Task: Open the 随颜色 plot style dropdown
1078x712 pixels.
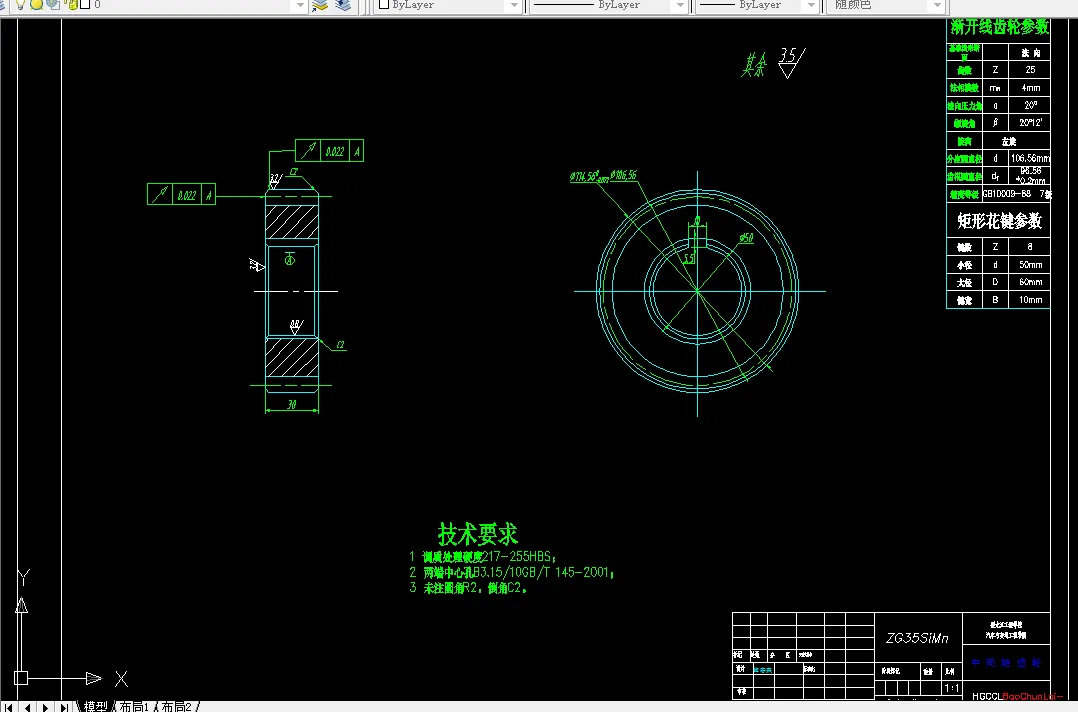Action: (x=937, y=5)
